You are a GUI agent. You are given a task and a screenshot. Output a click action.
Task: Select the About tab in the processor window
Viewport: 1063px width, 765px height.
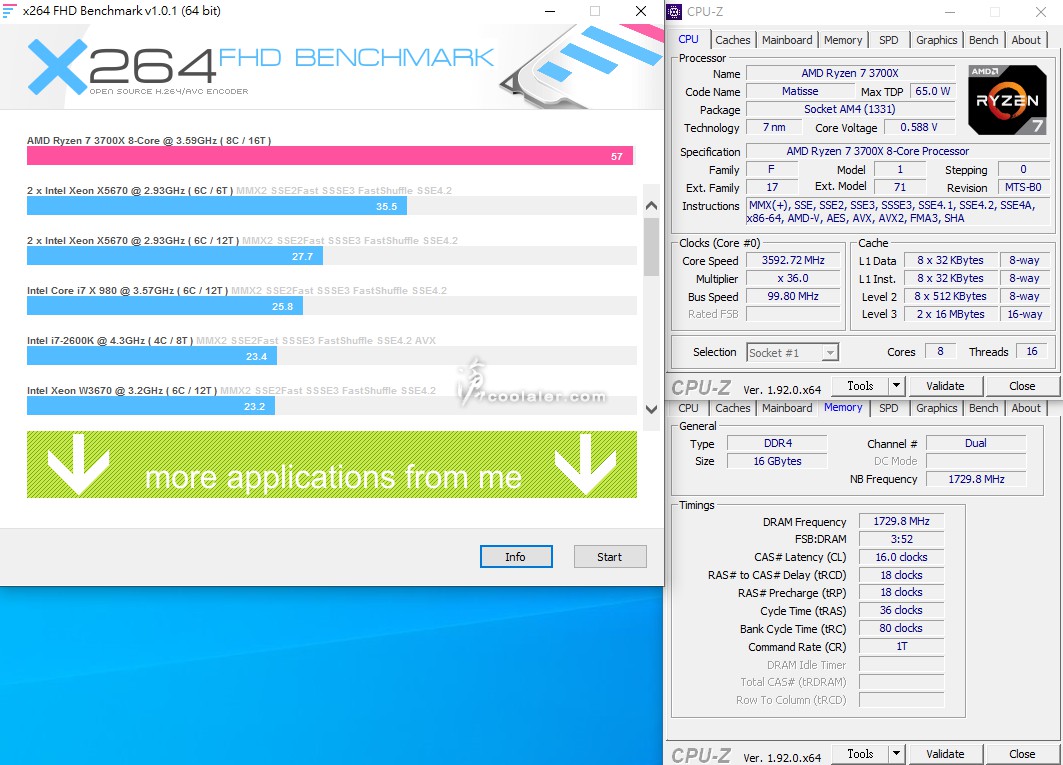(x=1026, y=40)
